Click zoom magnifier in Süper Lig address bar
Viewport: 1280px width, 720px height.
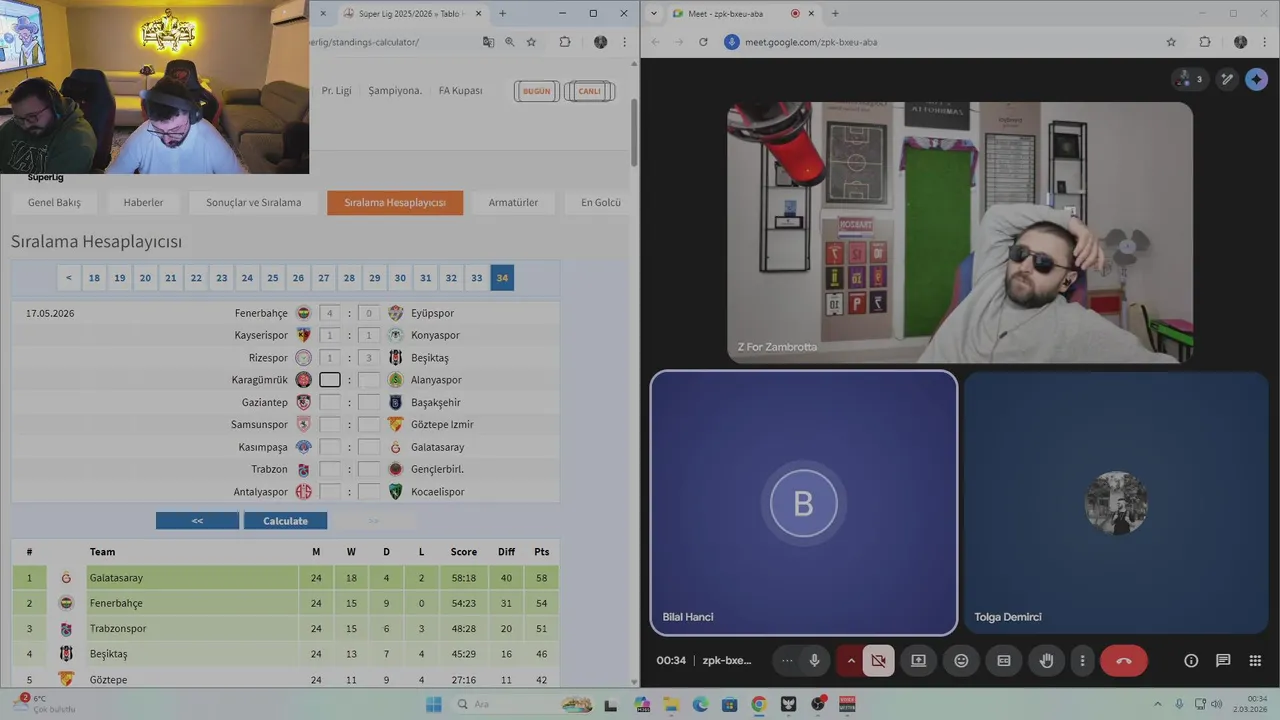pos(510,42)
